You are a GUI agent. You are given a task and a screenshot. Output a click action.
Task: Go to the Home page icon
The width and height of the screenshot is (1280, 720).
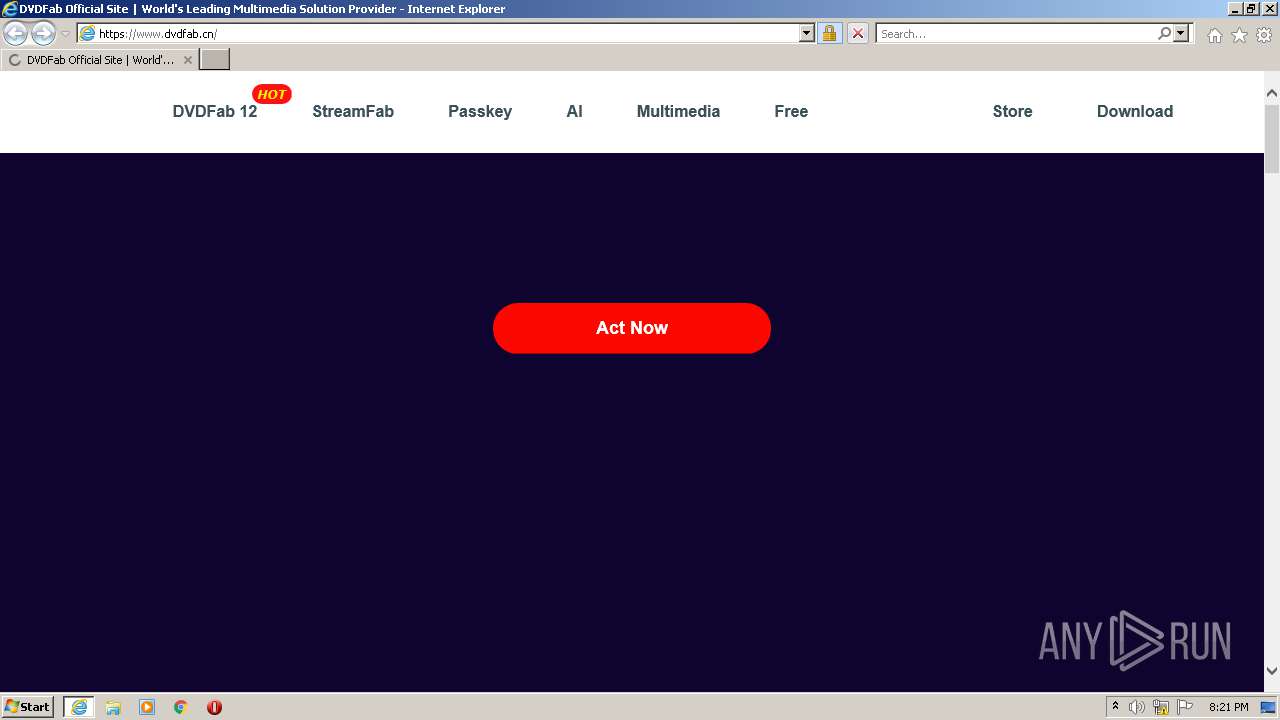(x=1214, y=35)
